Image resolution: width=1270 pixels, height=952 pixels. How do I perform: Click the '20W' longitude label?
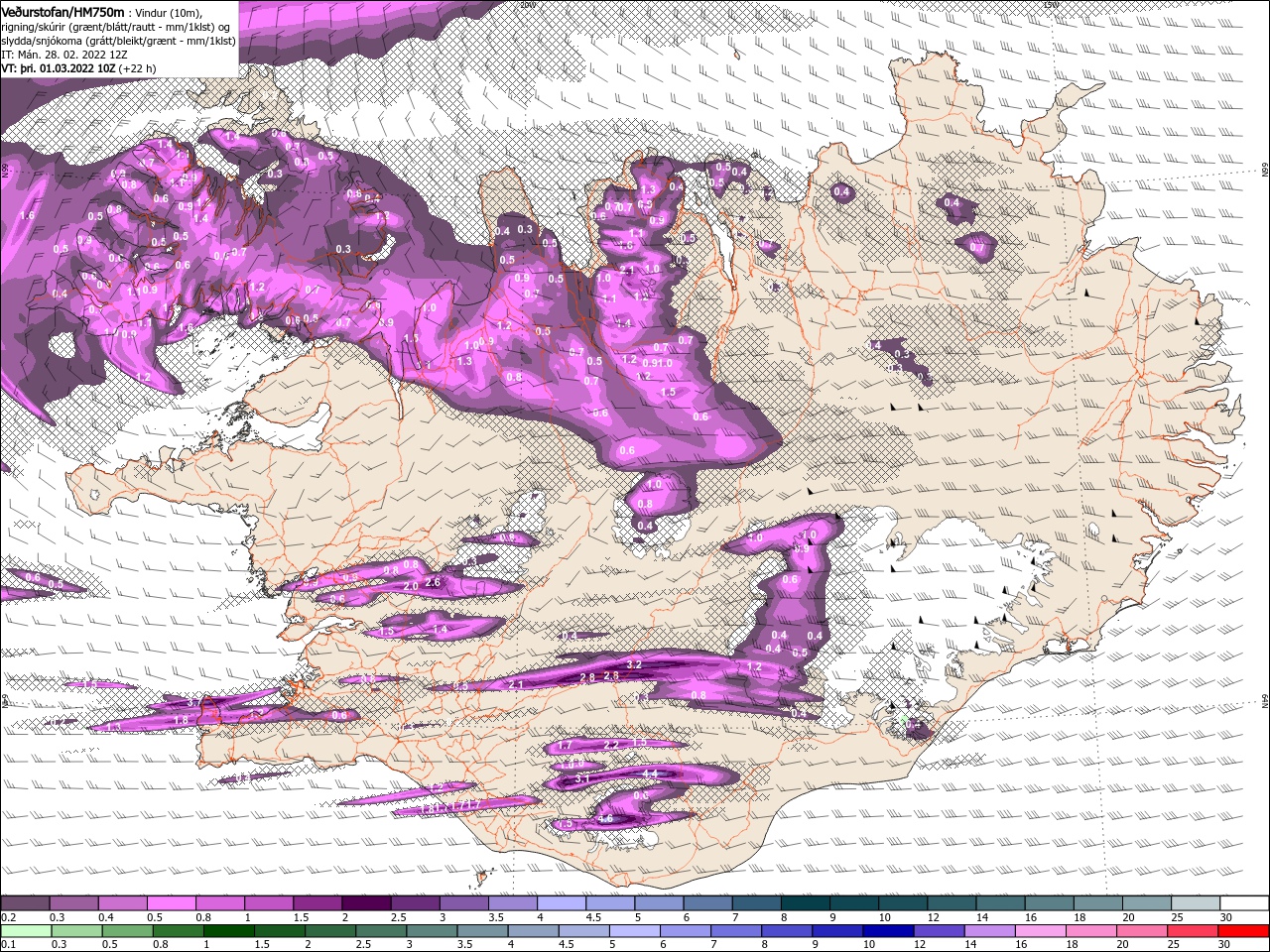527,5
